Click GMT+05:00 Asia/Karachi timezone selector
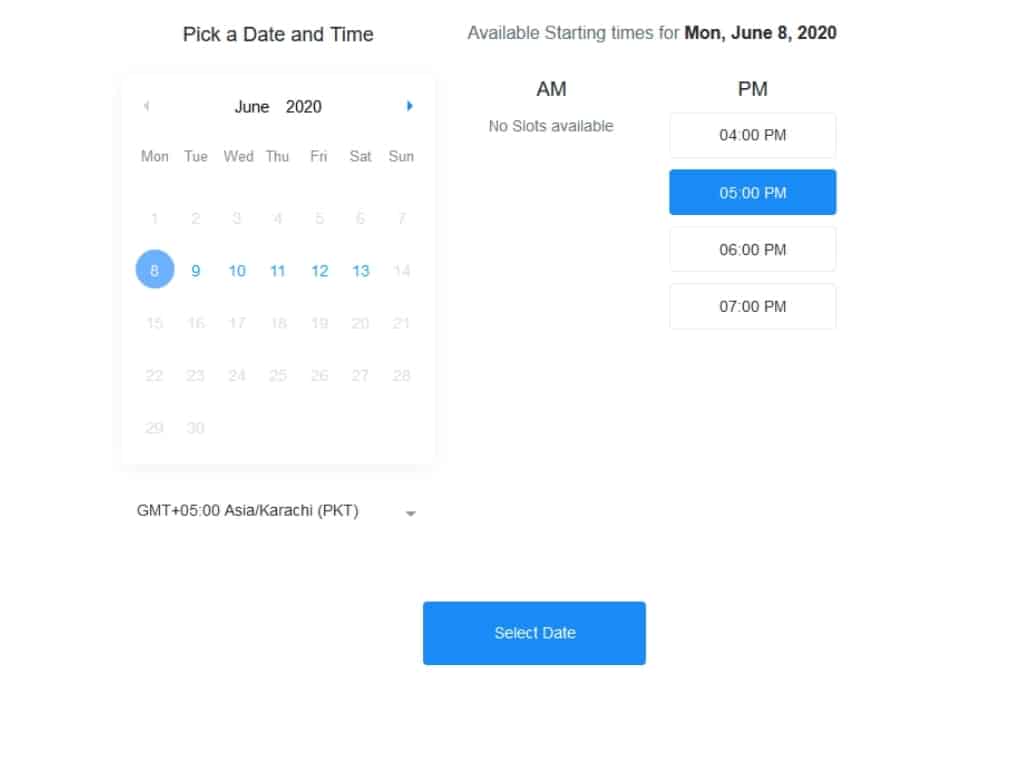This screenshot has height=768, width=1024. coord(248,511)
